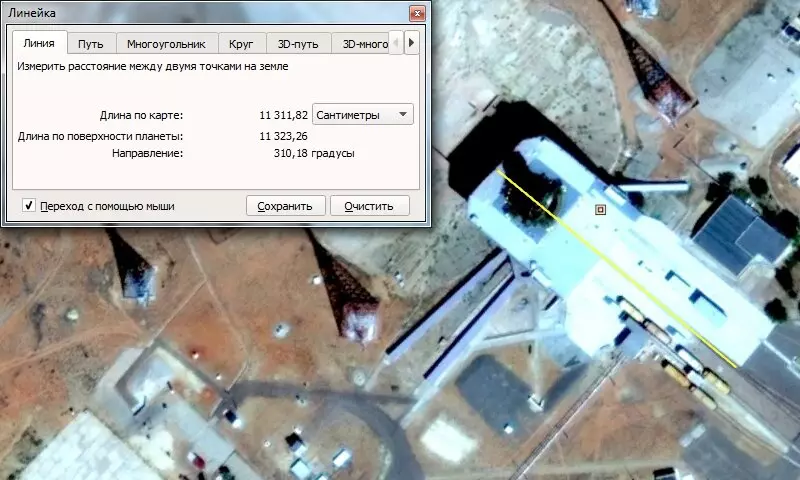The image size is (800, 480).
Task: Switch to the Линия tab
Action: 39,44
